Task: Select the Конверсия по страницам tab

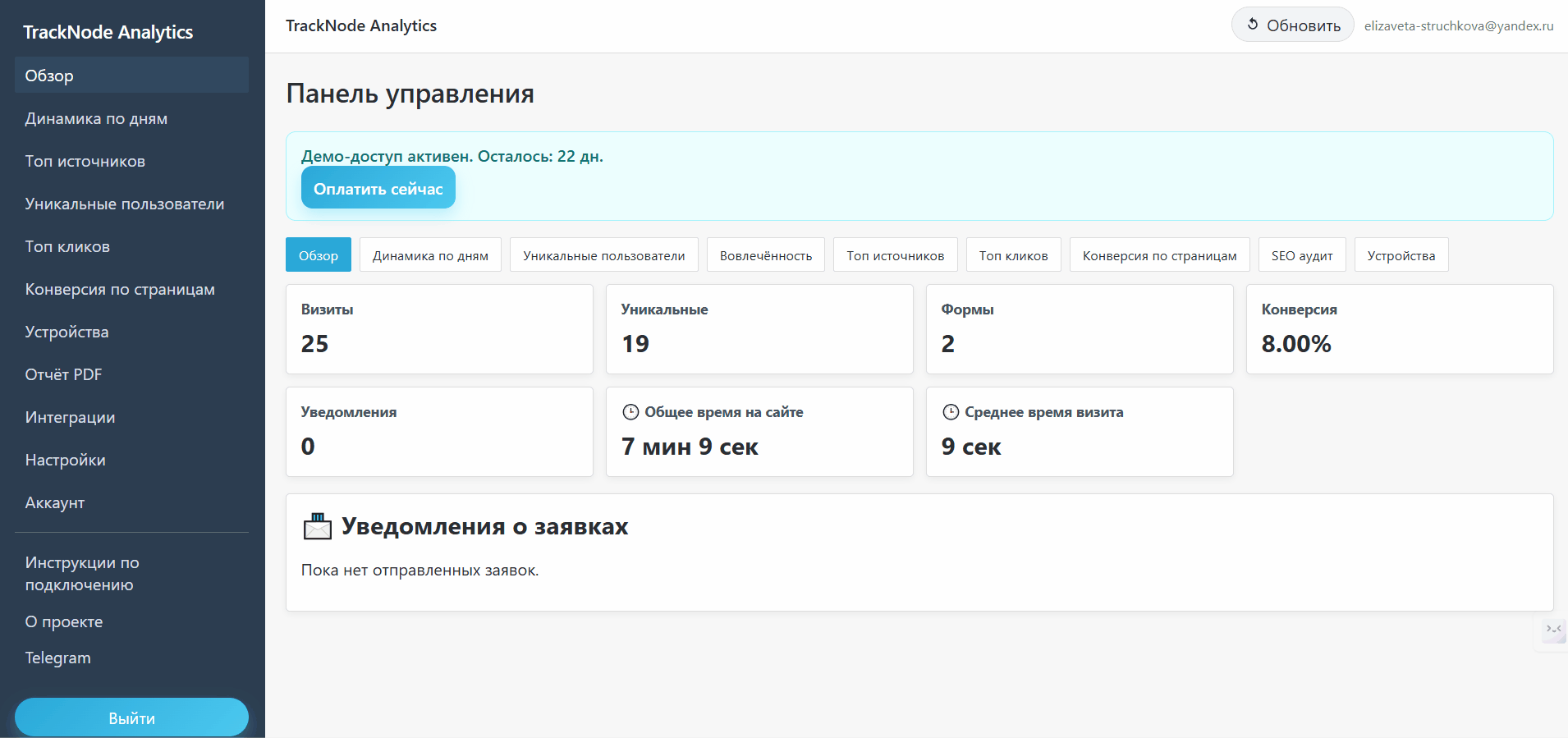Action: 1158,255
